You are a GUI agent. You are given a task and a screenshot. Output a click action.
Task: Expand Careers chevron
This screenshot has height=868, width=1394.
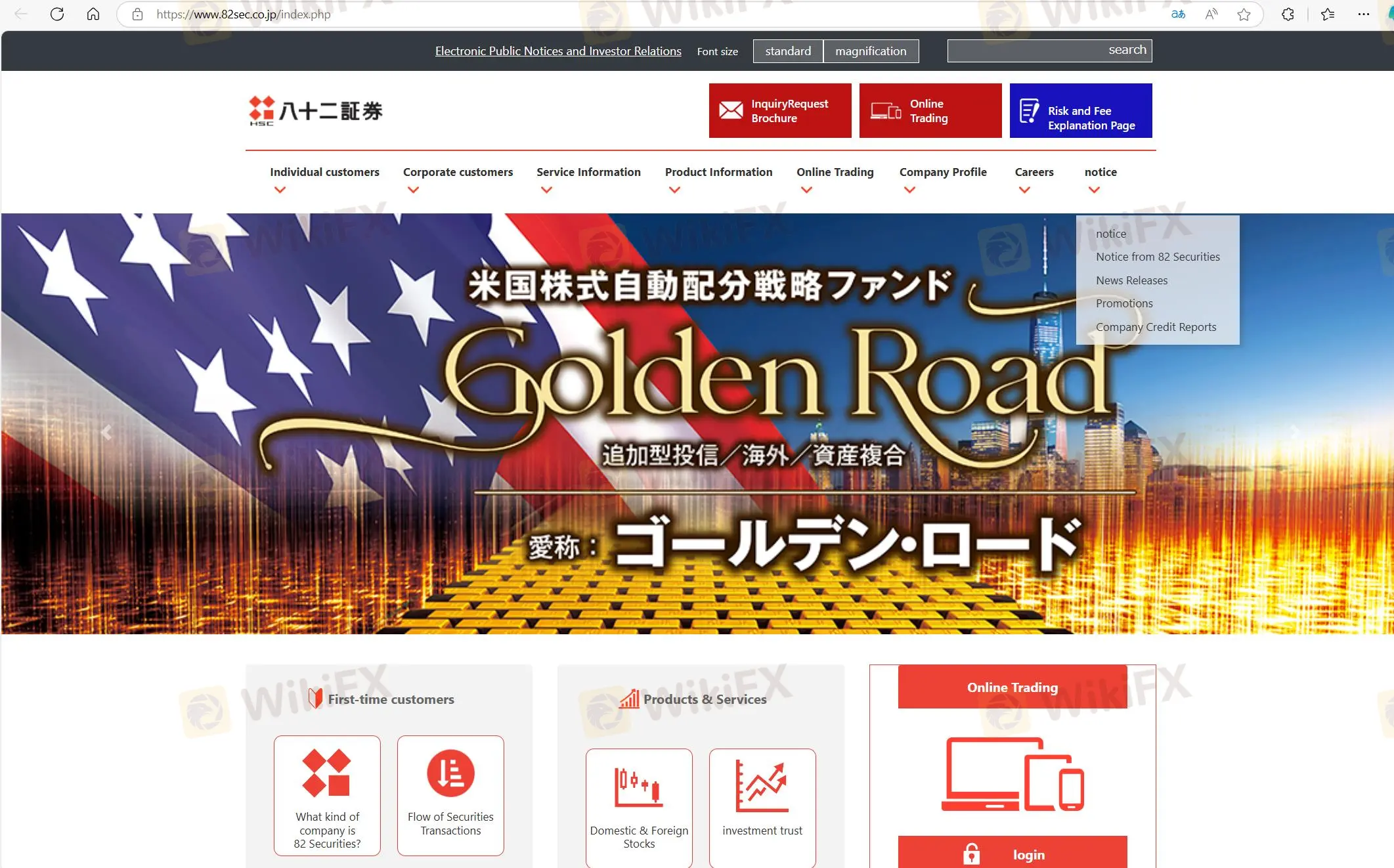pyautogui.click(x=1024, y=190)
